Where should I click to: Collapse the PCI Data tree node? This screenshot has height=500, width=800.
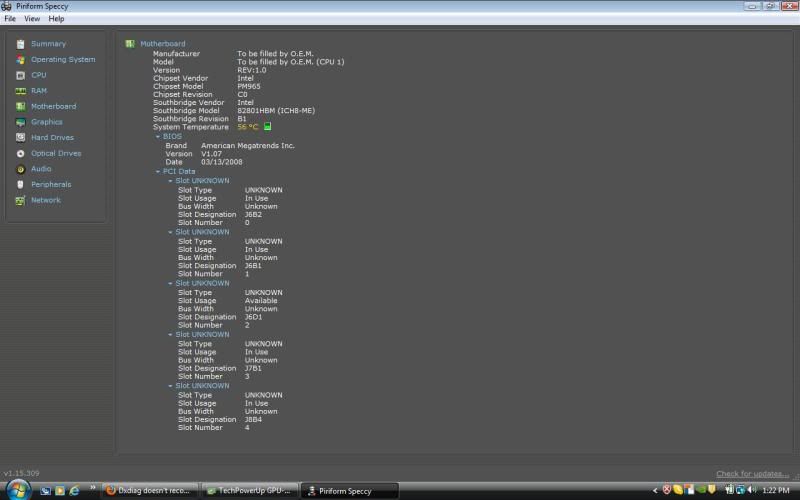point(158,172)
